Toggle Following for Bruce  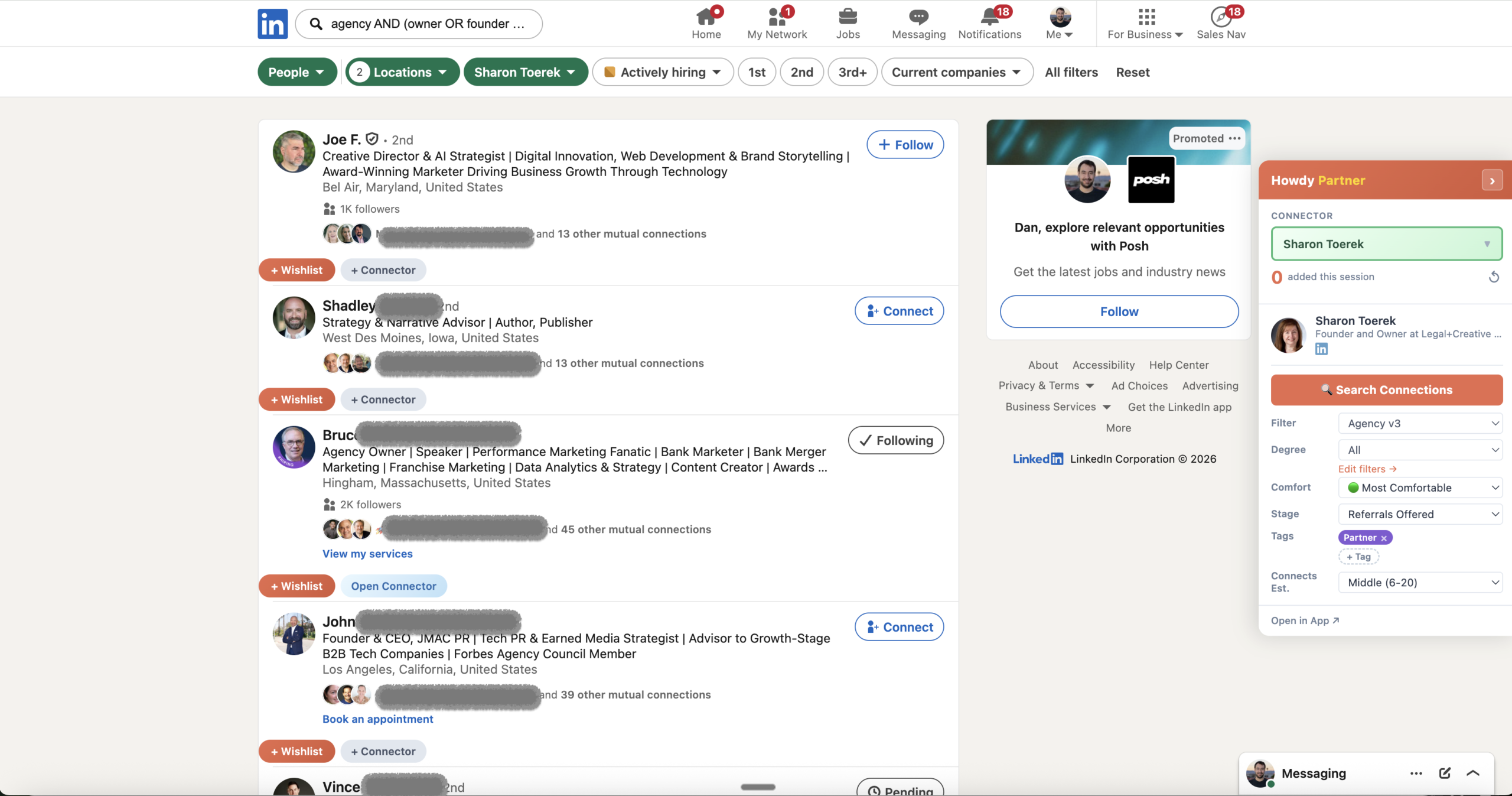[895, 440]
